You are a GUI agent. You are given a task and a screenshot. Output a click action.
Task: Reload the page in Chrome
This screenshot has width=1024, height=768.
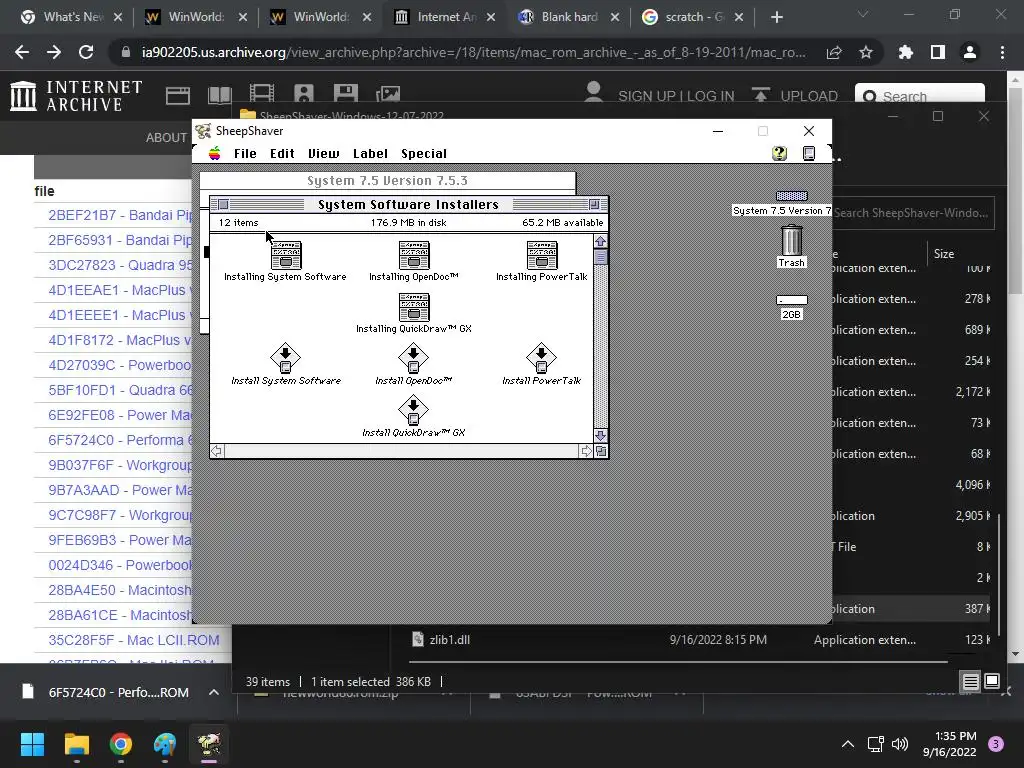86,52
